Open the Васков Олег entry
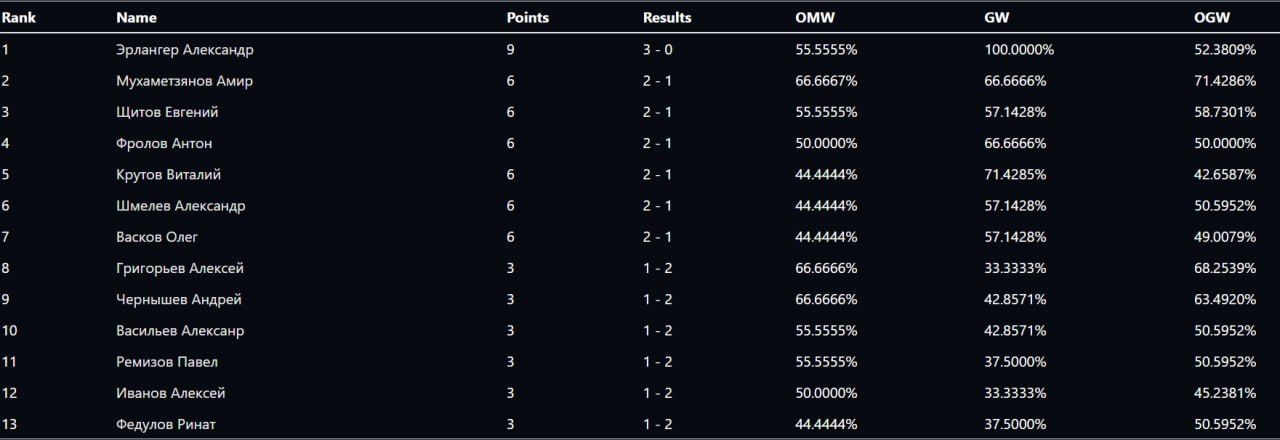 (157, 237)
